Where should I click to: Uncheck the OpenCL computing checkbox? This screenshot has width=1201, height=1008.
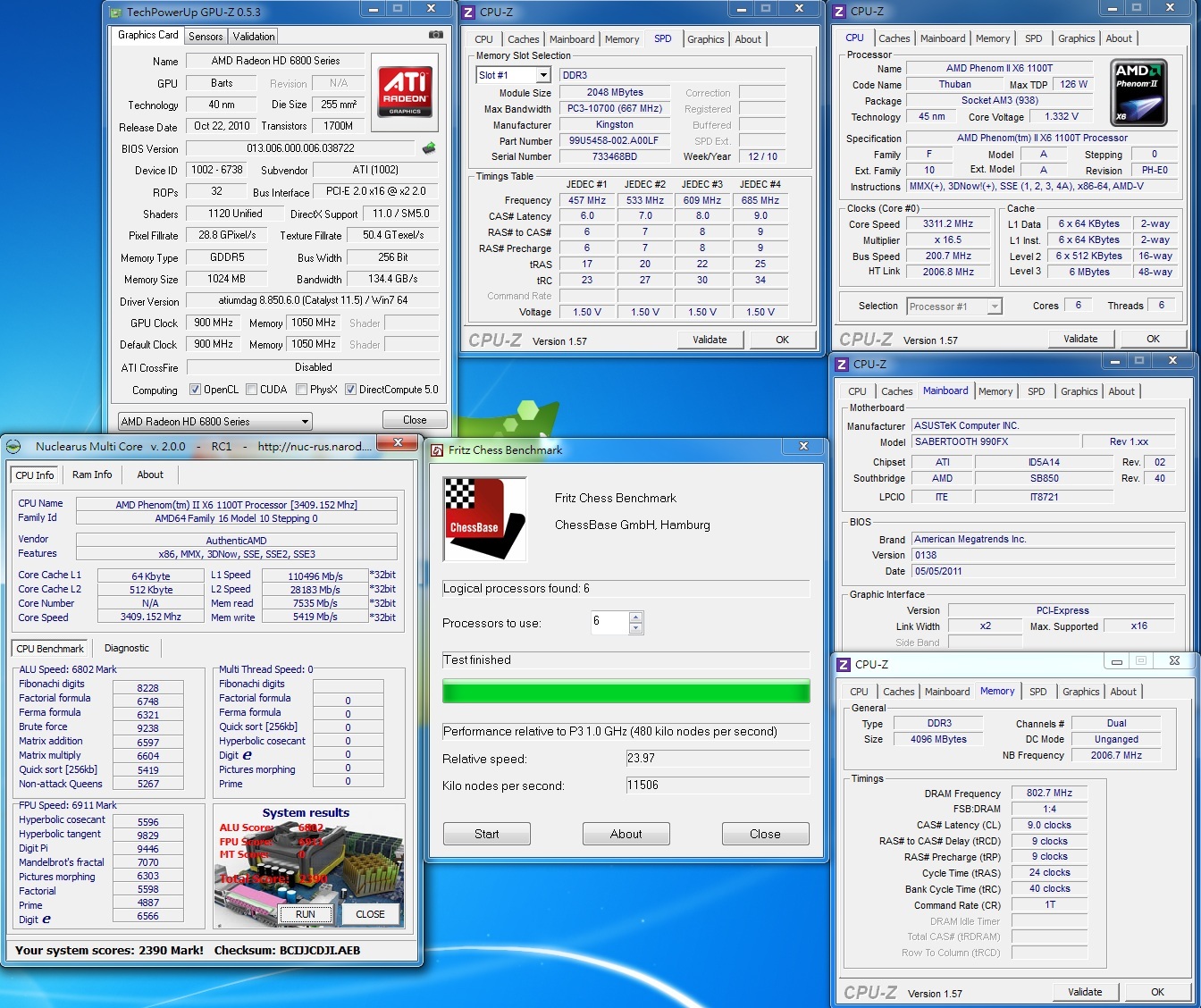(x=195, y=390)
